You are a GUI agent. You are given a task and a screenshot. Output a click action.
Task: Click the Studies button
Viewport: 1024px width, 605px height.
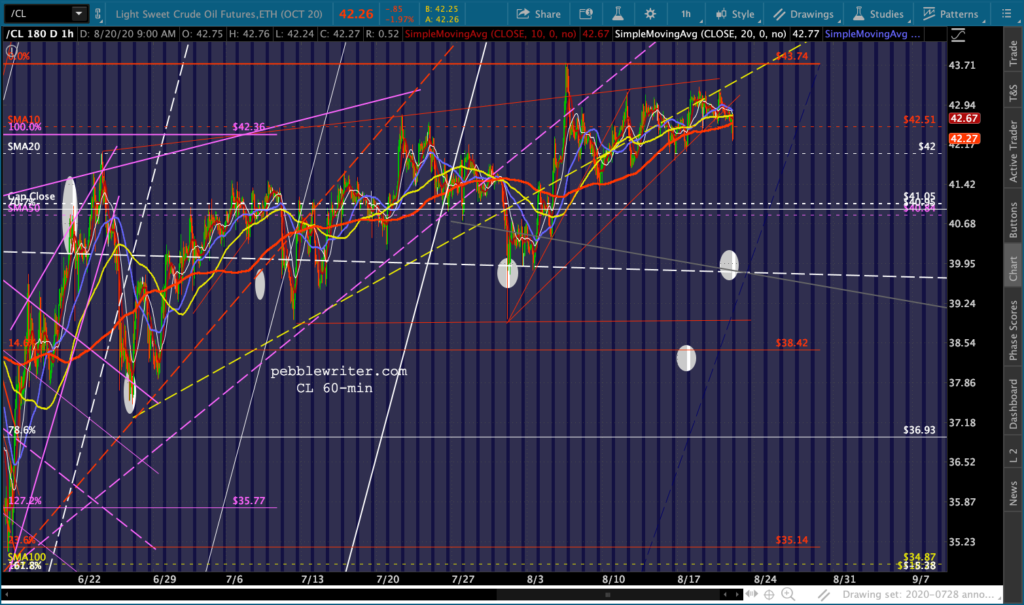point(878,14)
